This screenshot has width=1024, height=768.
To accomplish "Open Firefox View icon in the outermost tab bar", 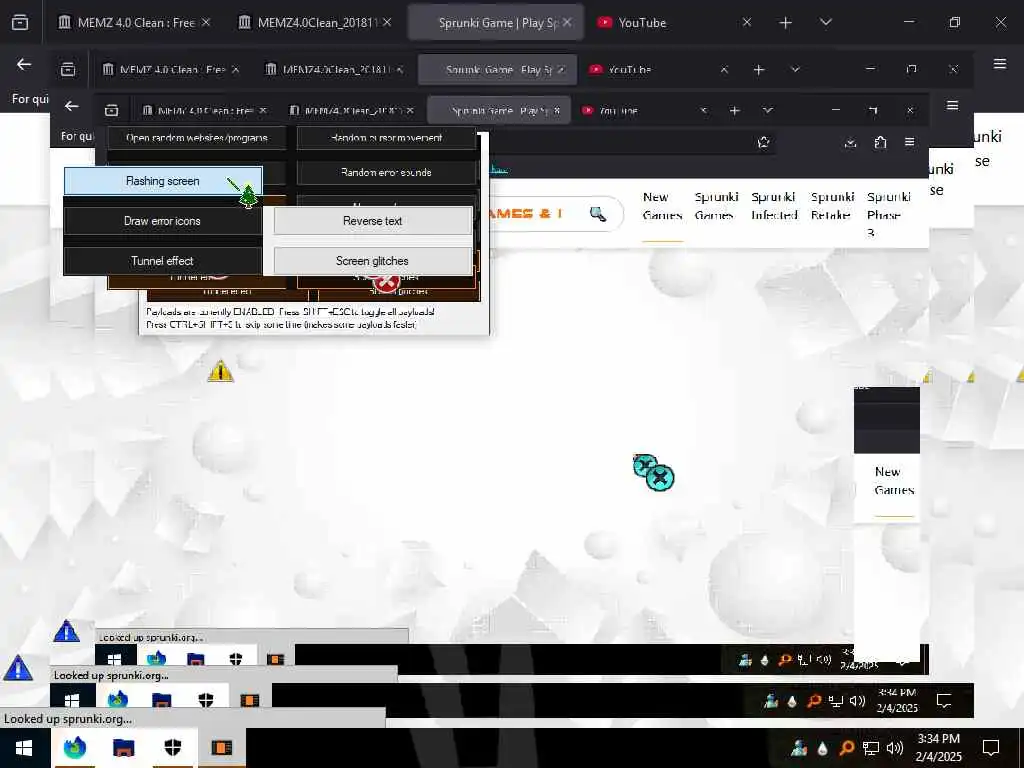I will tap(20, 23).
